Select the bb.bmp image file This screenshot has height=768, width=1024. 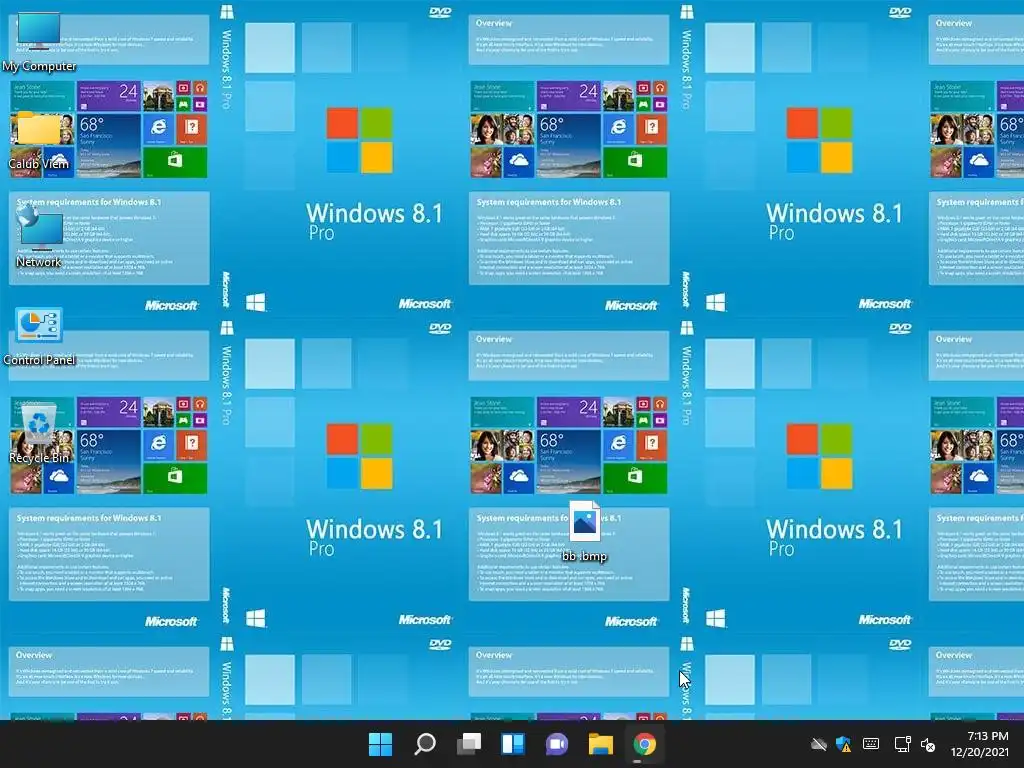click(x=584, y=532)
